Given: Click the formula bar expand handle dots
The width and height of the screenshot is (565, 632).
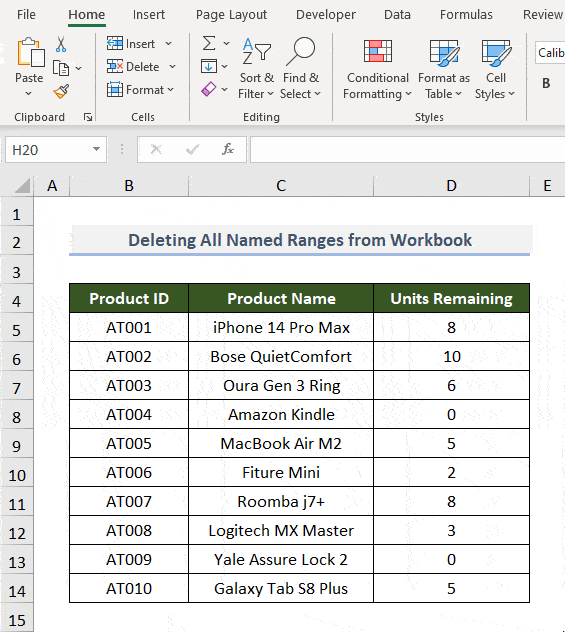Looking at the screenshot, I should click(122, 150).
